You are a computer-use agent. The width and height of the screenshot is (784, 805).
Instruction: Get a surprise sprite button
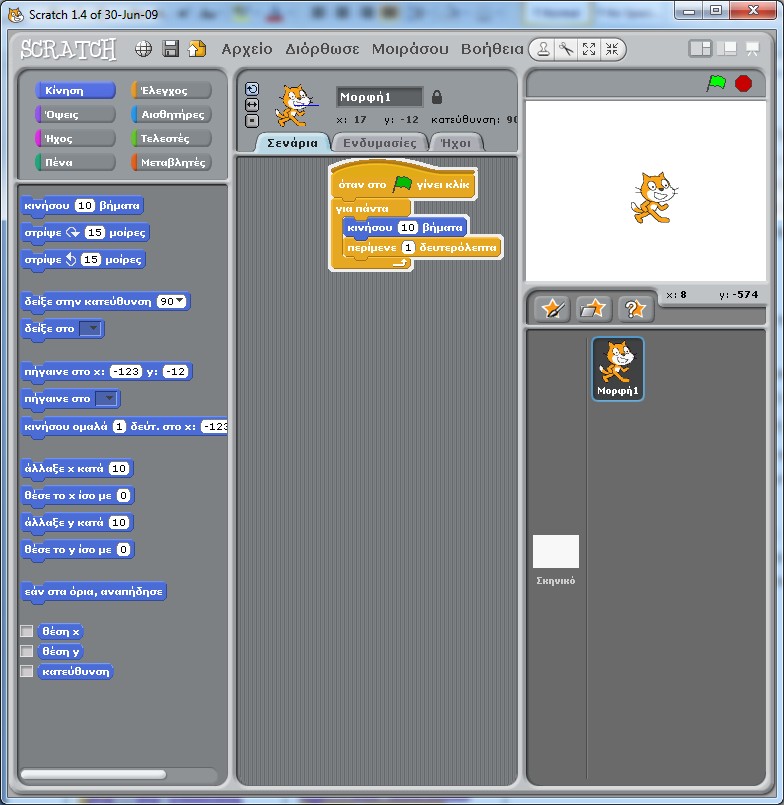click(x=635, y=309)
